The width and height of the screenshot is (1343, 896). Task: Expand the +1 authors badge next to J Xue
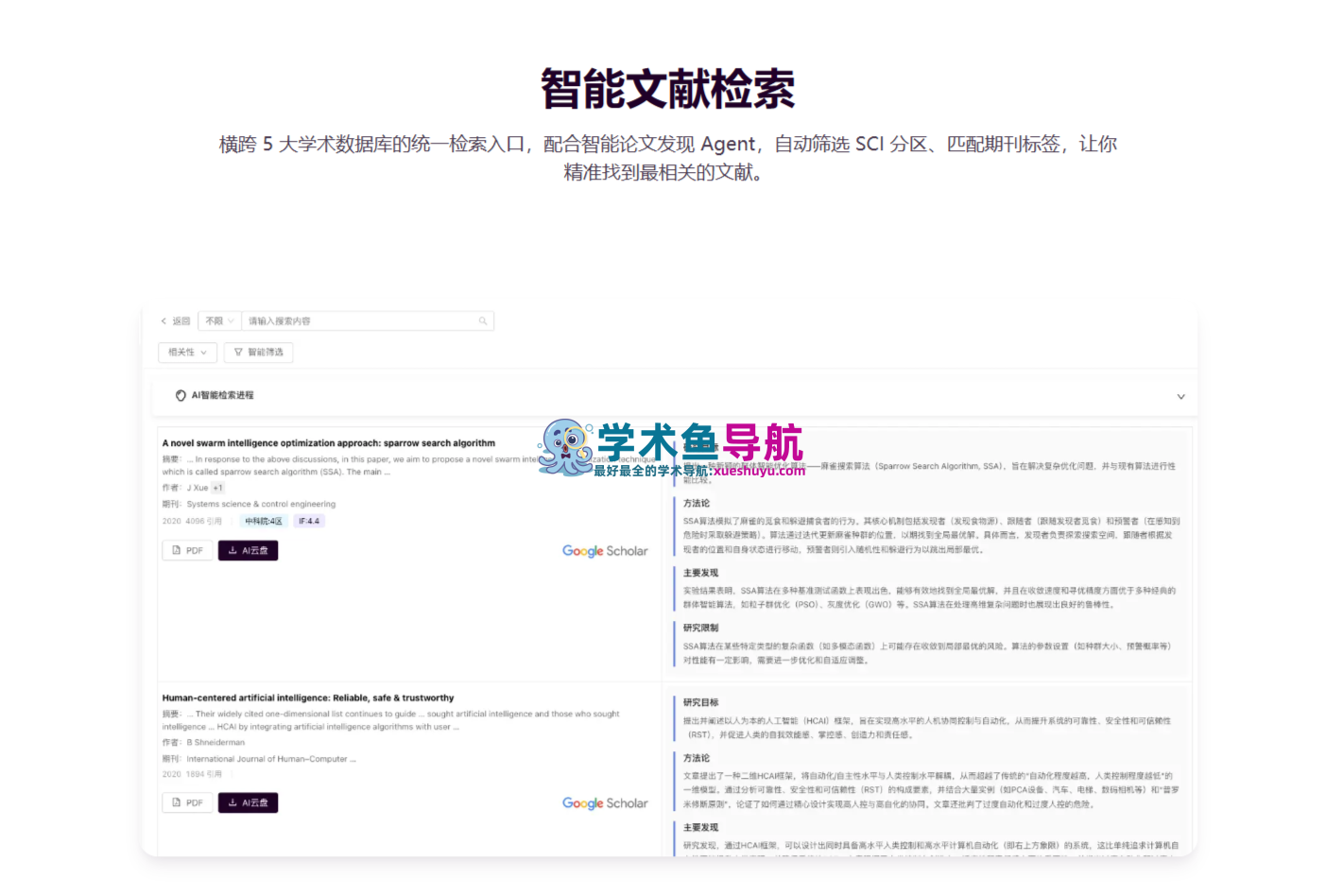point(217,487)
